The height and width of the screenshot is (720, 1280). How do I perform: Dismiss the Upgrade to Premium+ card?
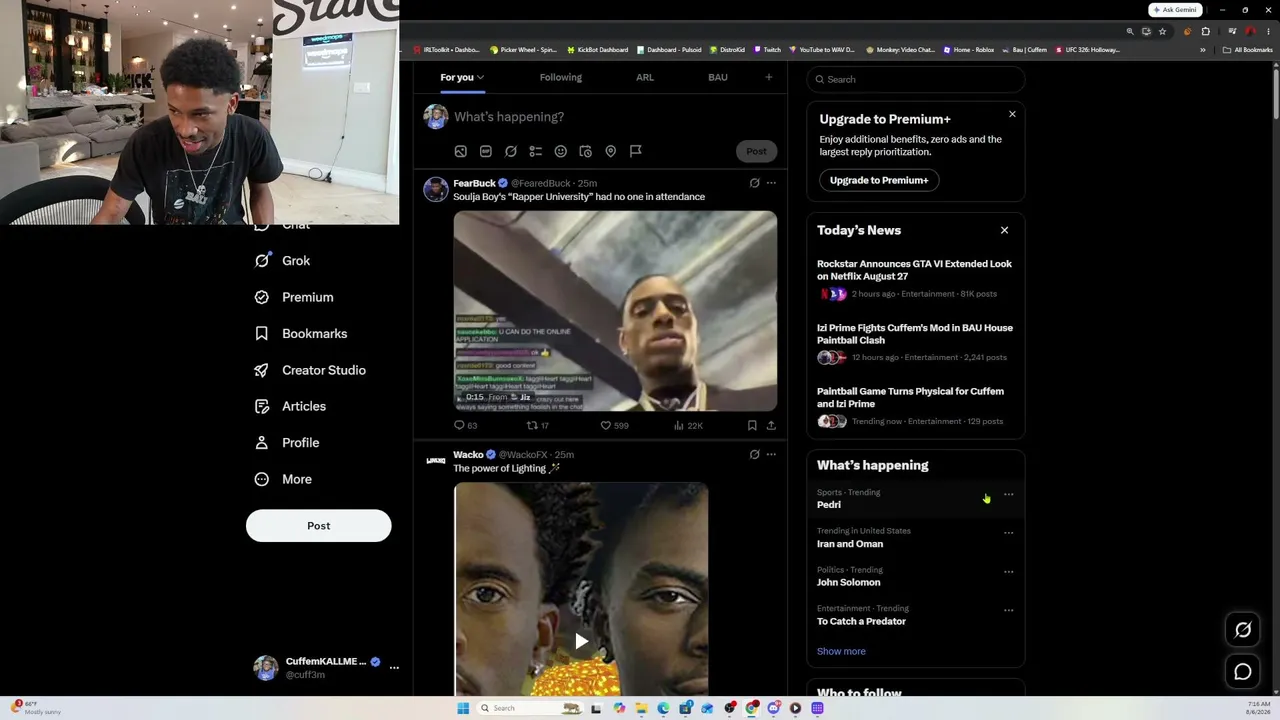(x=1012, y=114)
